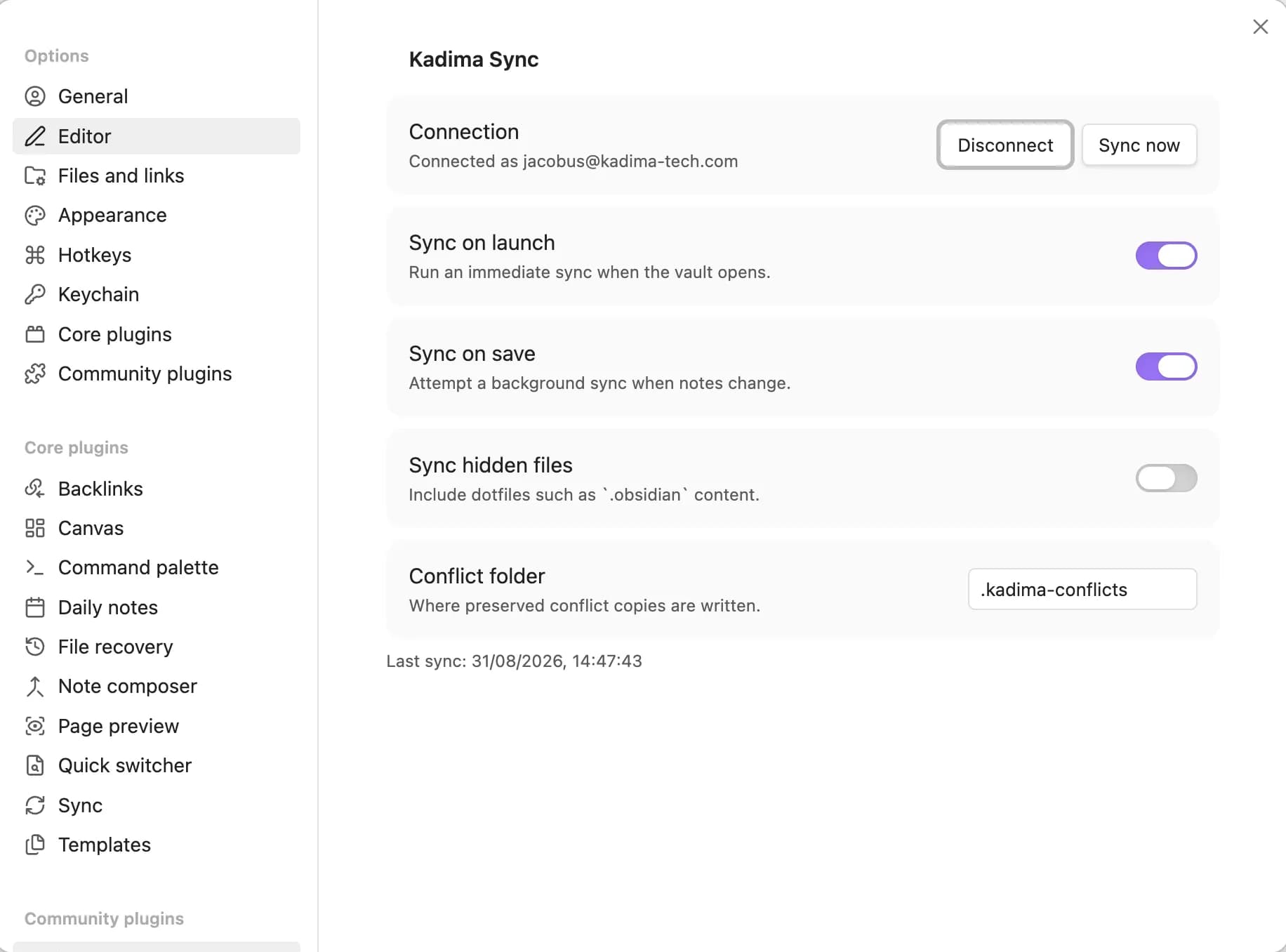Viewport: 1286px width, 952px height.
Task: Open the Sync core plugin settings
Action: pos(157,805)
